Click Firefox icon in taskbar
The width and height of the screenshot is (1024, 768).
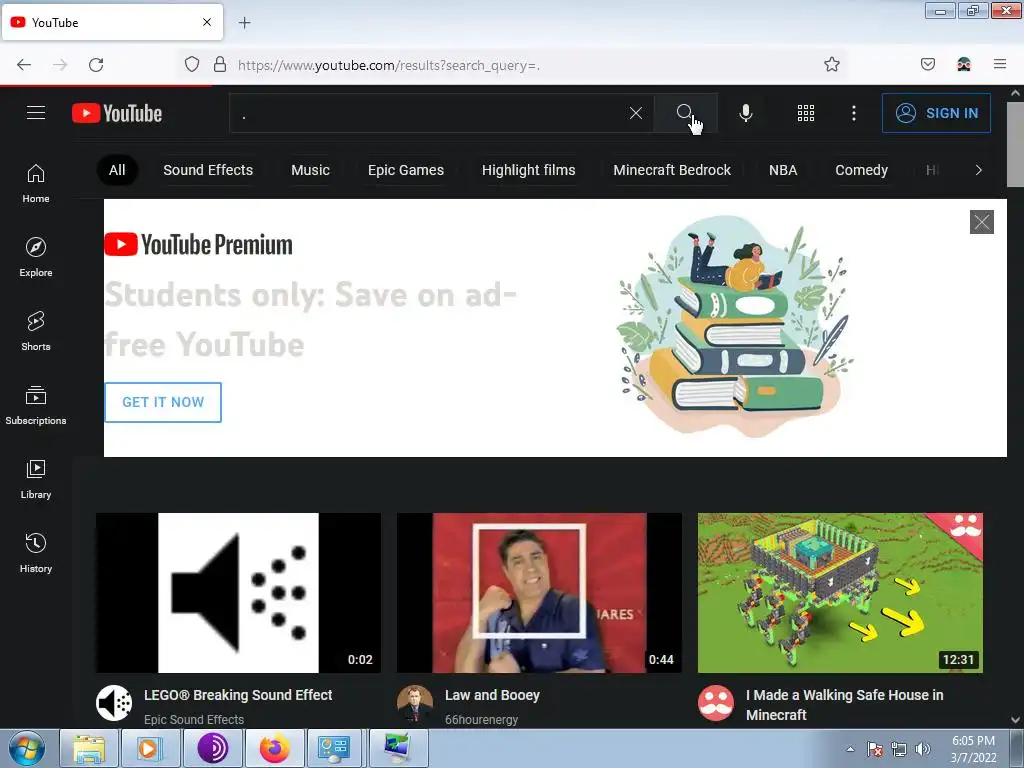pyautogui.click(x=274, y=748)
